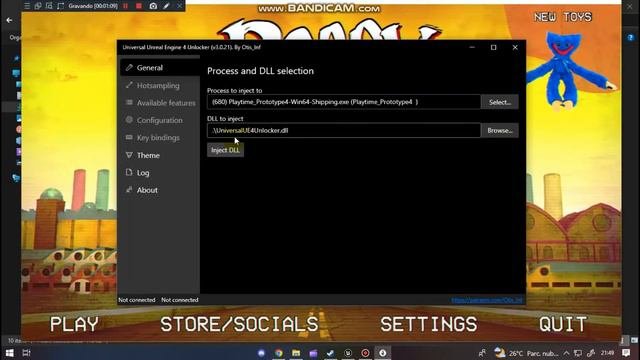Screen dimensions: 640x360
Task: Click the Theme funnel icon
Action: click(x=129, y=155)
